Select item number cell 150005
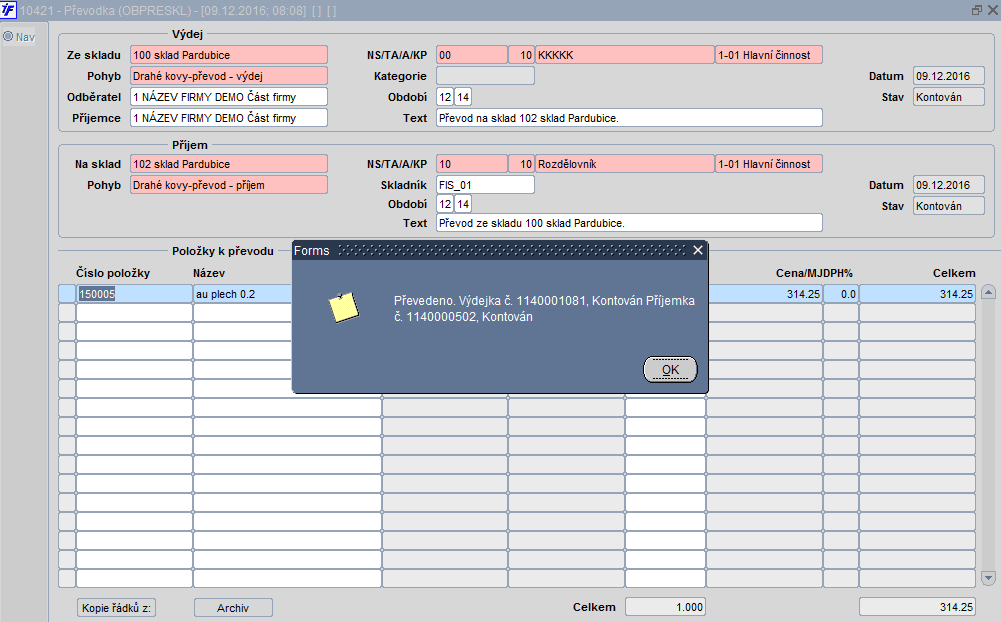 click(134, 294)
